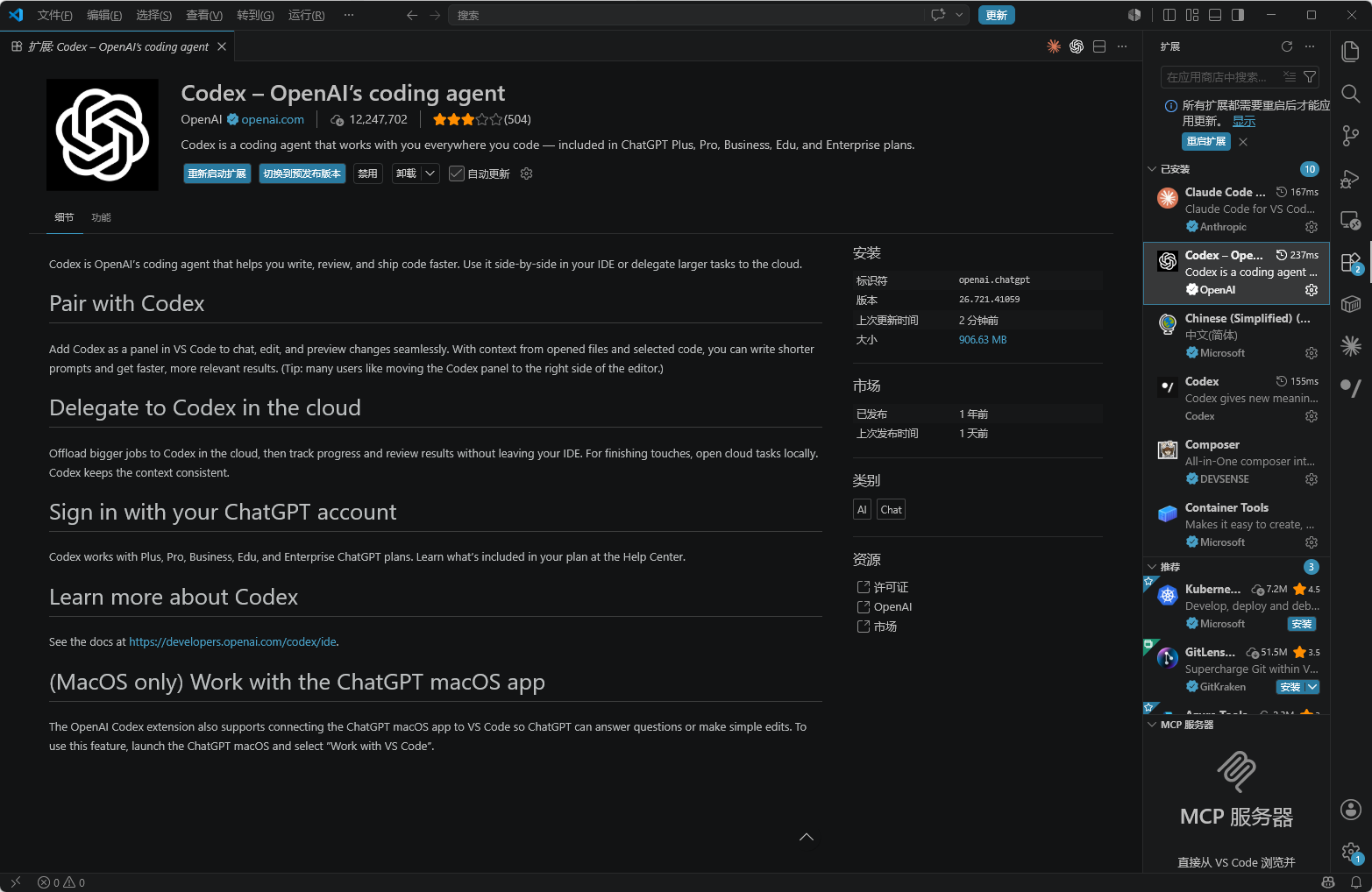Clear extensions search results
The width and height of the screenshot is (1372, 892).
coord(1290,77)
